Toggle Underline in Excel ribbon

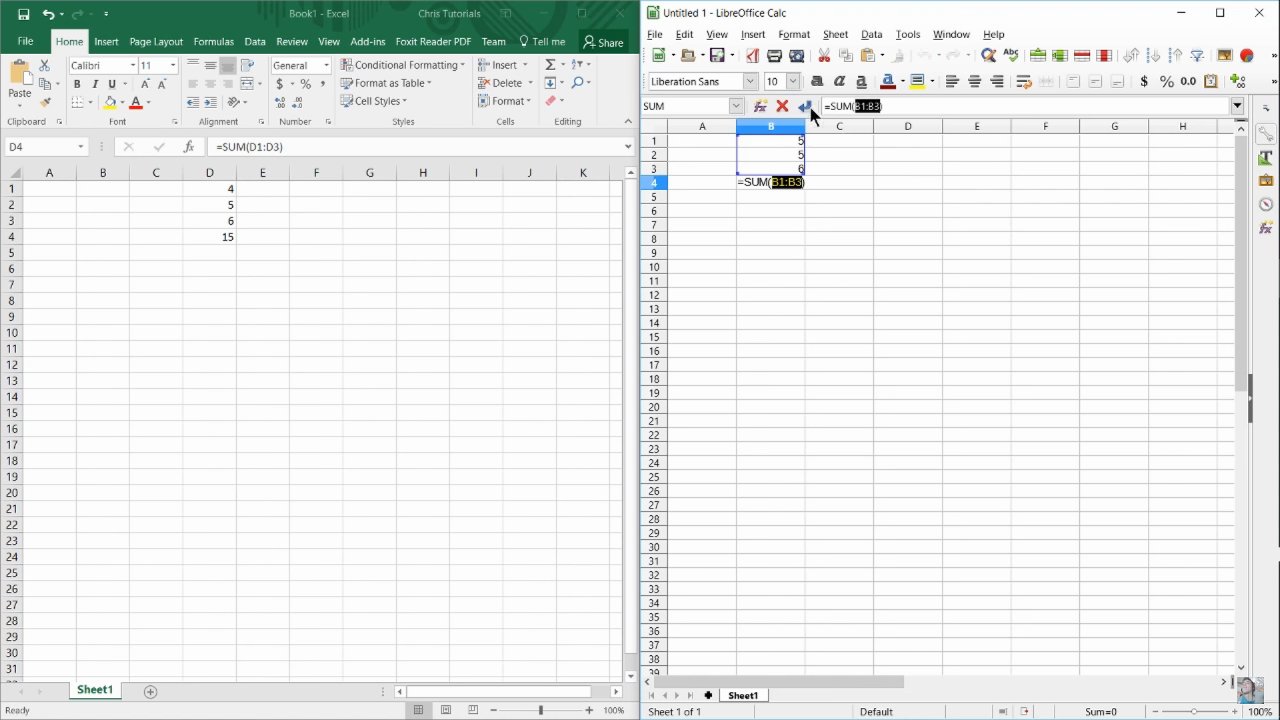coord(111,84)
